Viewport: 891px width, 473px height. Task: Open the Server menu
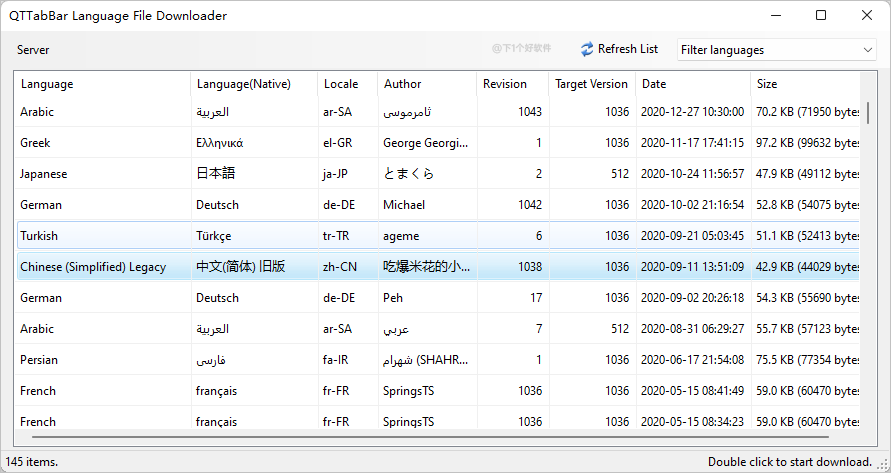tap(33, 50)
